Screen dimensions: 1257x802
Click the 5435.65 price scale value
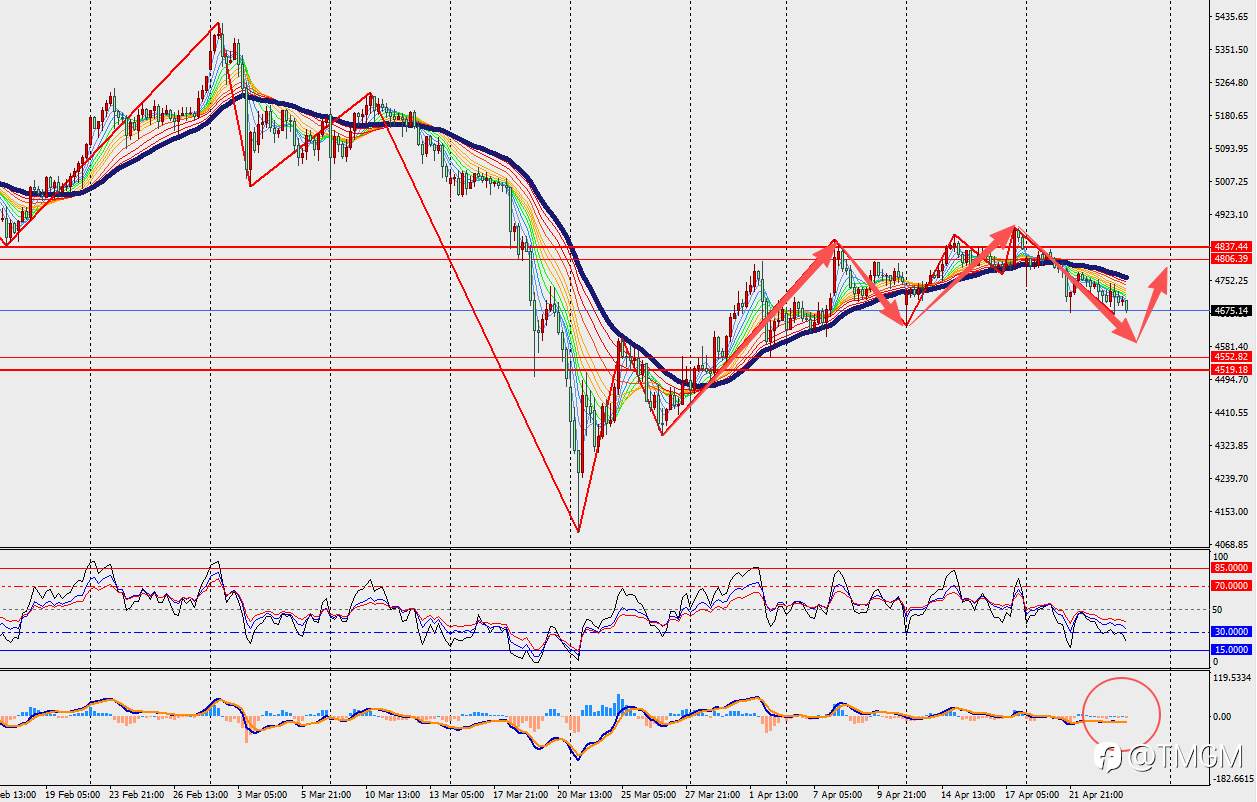(1232, 17)
